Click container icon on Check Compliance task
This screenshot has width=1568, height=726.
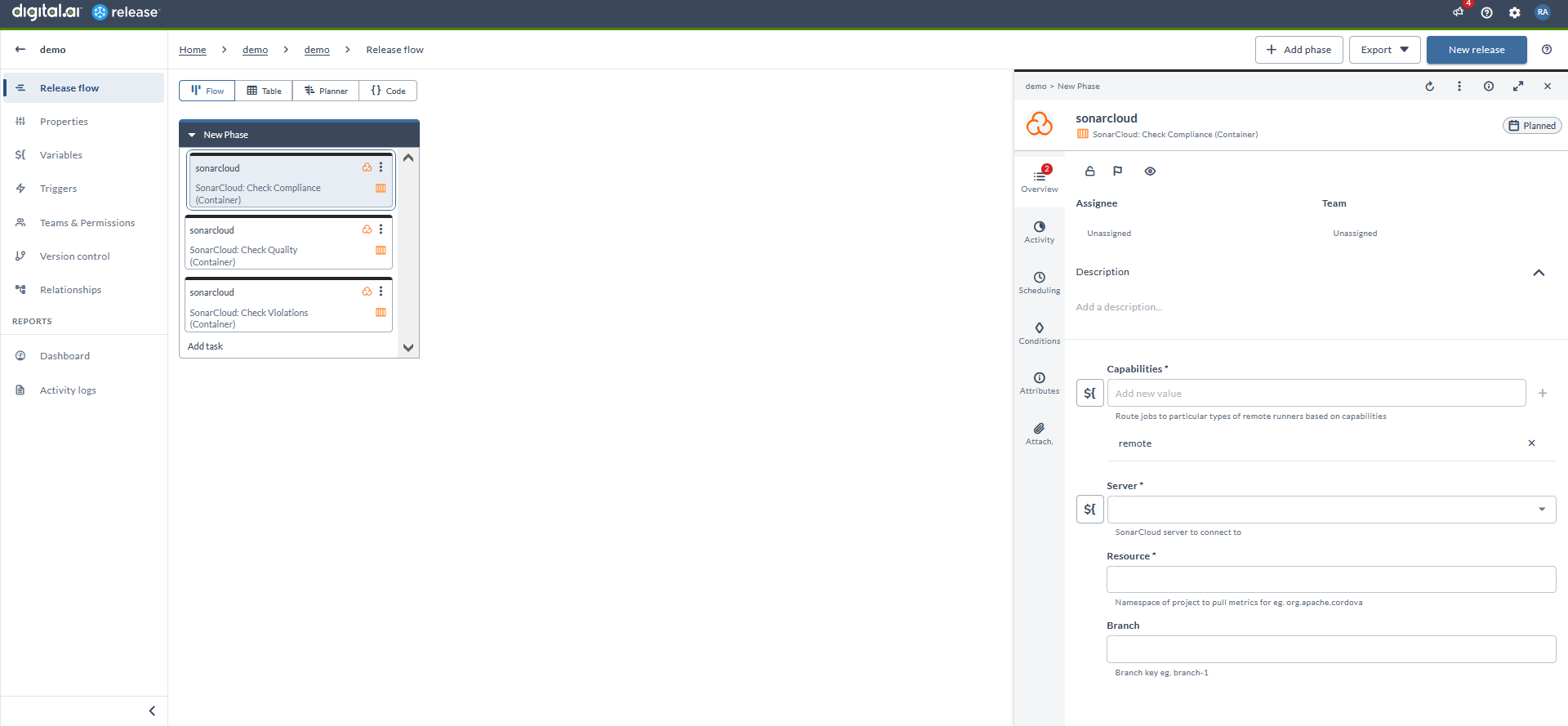(381, 188)
